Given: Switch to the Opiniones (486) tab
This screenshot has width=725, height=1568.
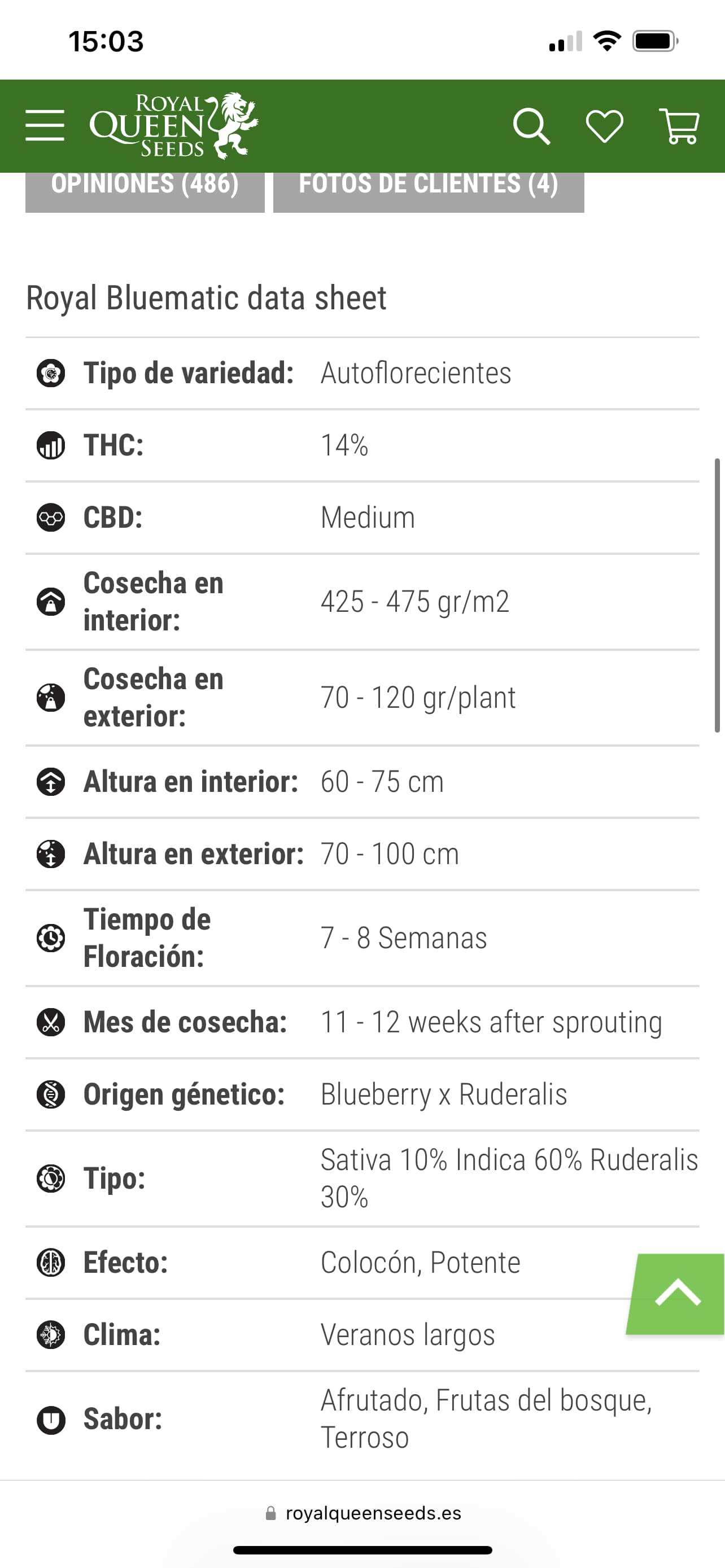Looking at the screenshot, I should pos(145,185).
